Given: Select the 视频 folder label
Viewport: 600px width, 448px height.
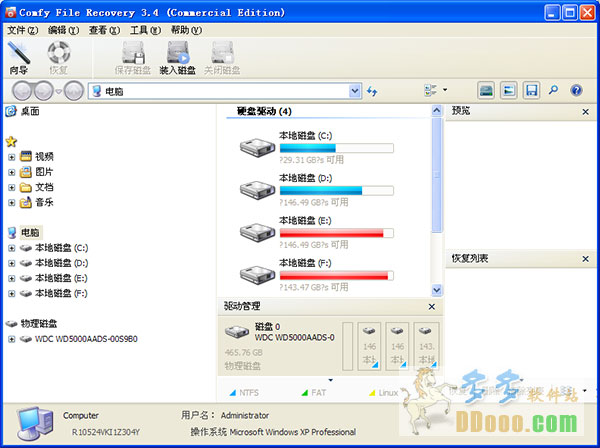Looking at the screenshot, I should click(44, 157).
